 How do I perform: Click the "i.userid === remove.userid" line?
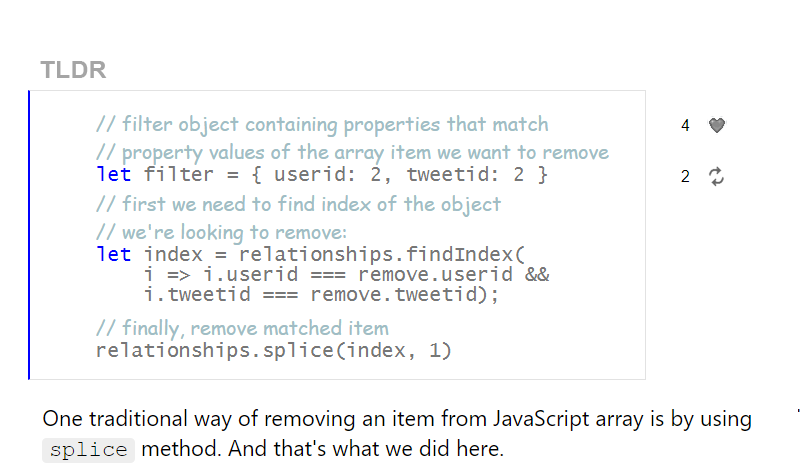[x=346, y=275]
